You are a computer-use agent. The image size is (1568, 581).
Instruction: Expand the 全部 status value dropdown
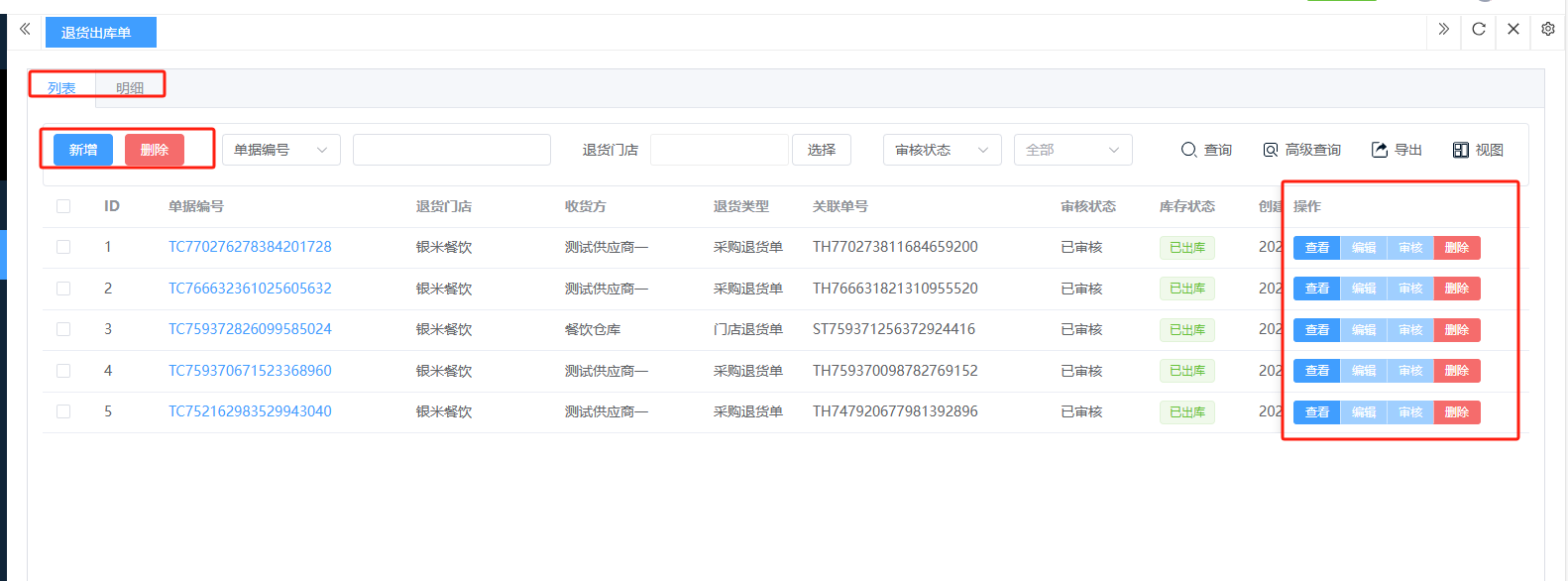point(1072,150)
